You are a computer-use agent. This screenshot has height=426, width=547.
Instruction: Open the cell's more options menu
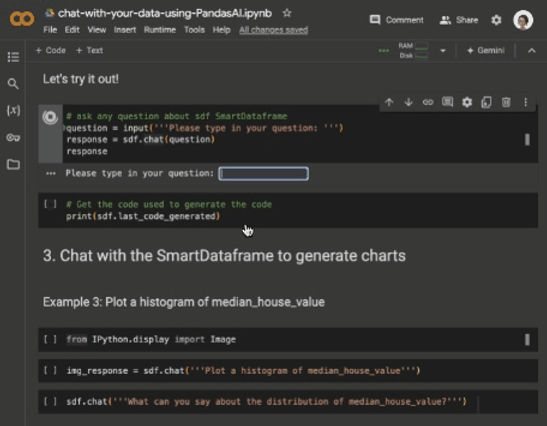click(x=525, y=102)
